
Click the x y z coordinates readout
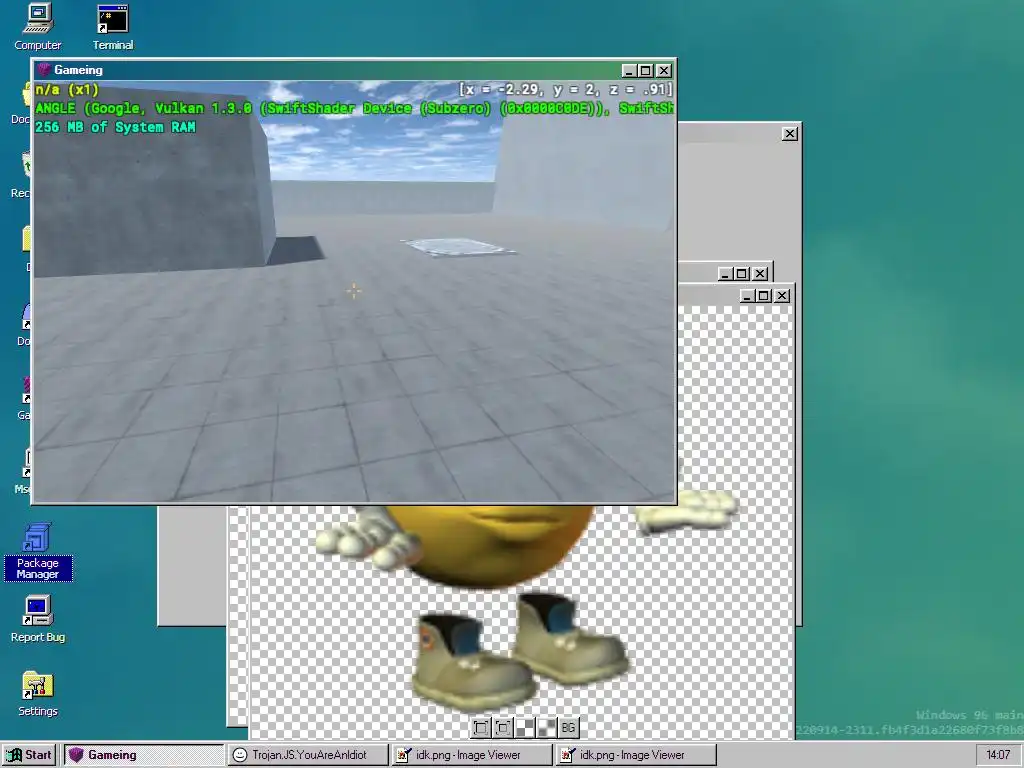[x=566, y=89]
